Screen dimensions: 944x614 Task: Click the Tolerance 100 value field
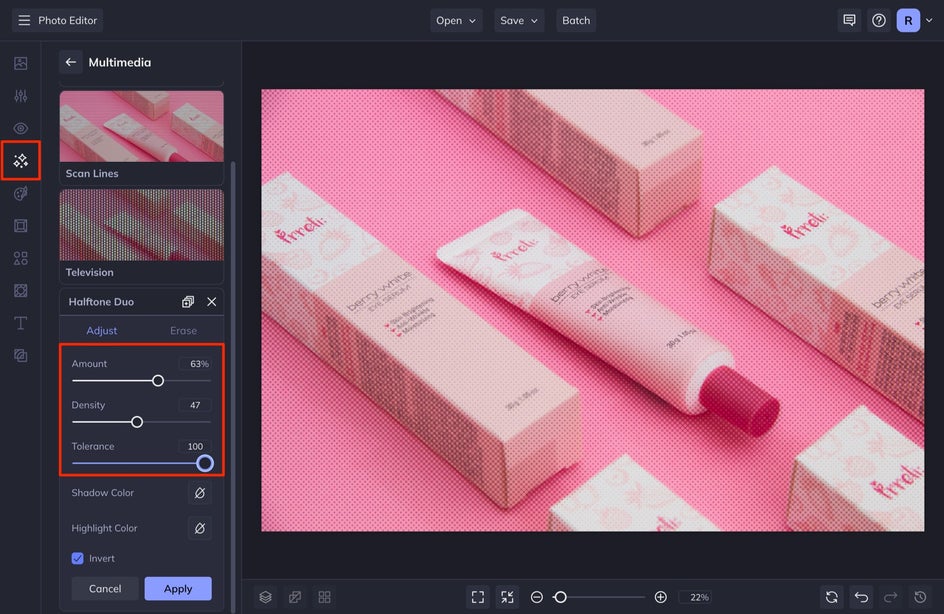(x=195, y=446)
